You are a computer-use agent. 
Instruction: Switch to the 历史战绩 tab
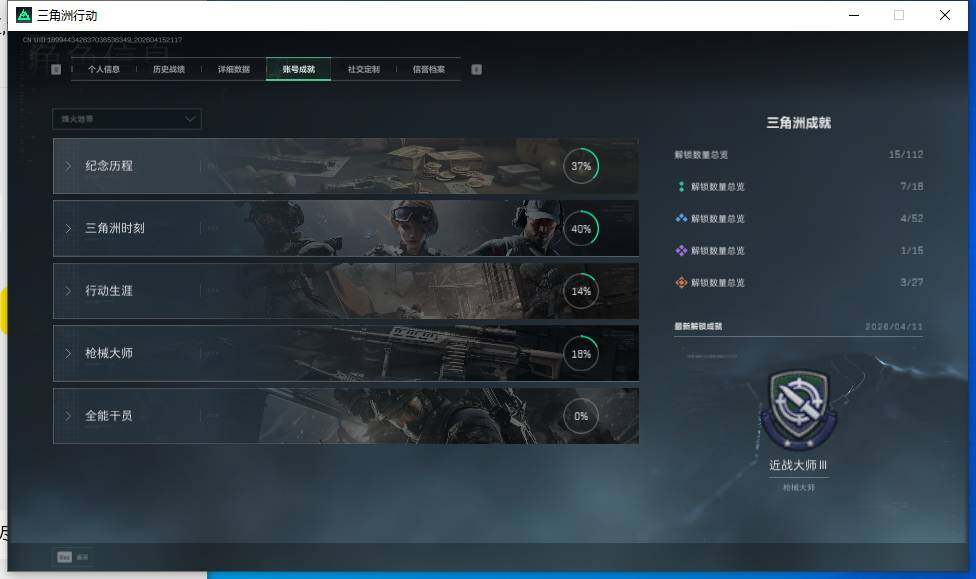[169, 69]
